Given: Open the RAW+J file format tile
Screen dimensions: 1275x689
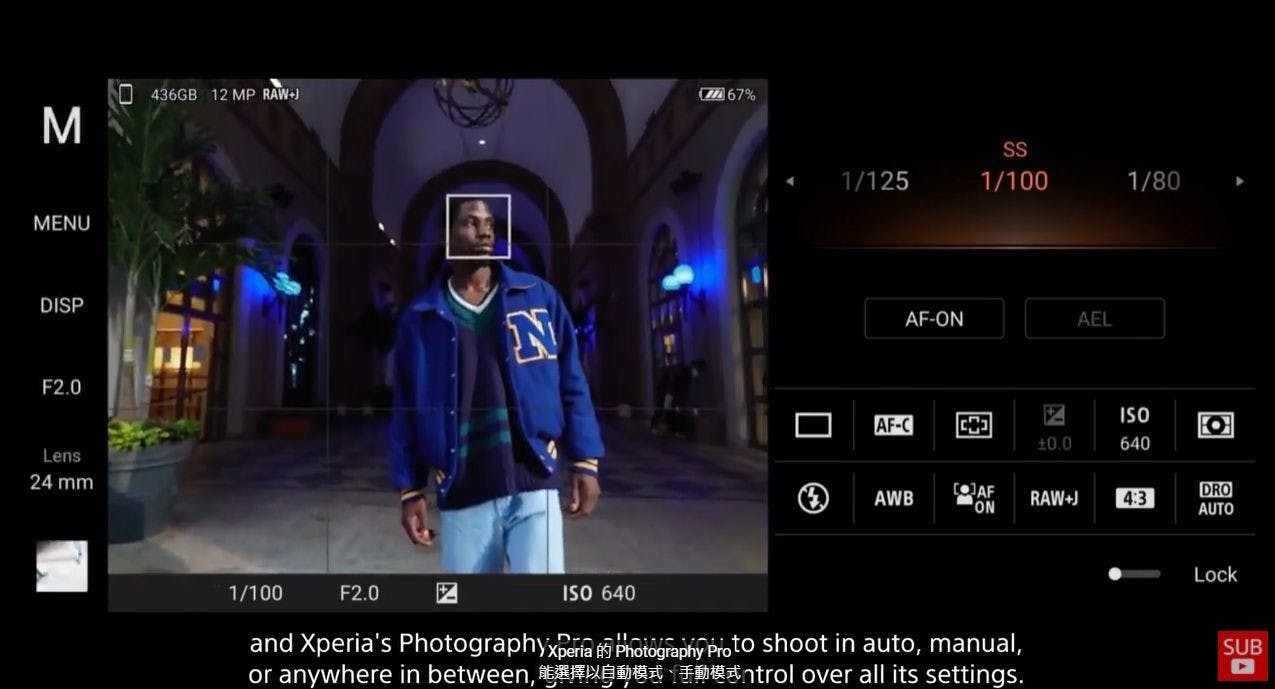Looking at the screenshot, I should coord(1054,498).
